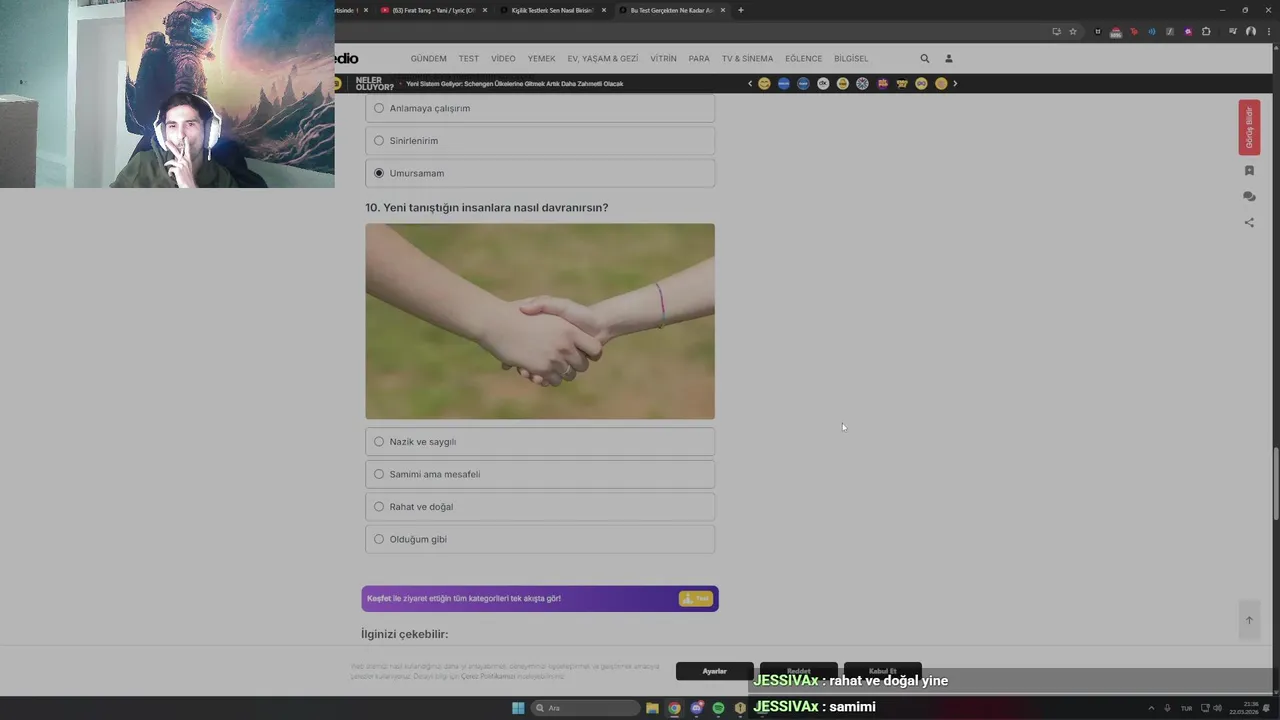Select the 'Sinirlenirim' option
This screenshot has height=720, width=1280.
(x=540, y=141)
